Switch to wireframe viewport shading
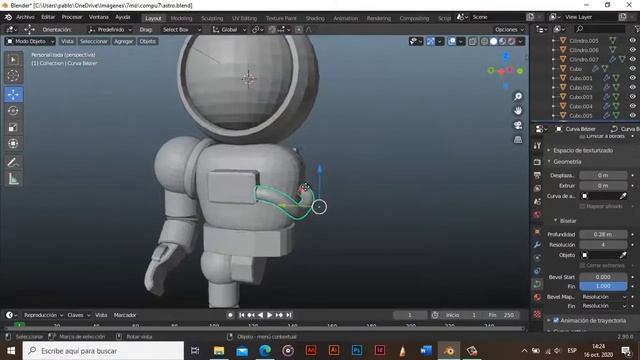 pos(484,41)
